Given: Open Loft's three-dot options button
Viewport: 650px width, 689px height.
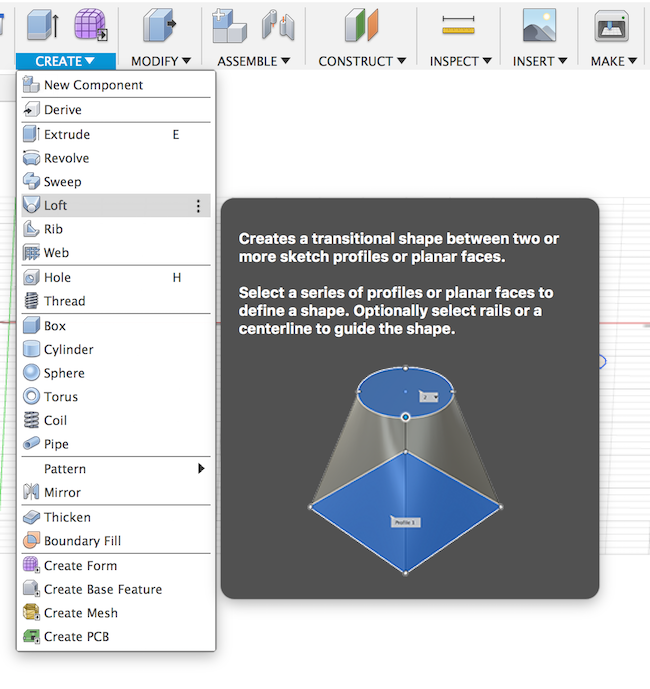Looking at the screenshot, I should (198, 206).
